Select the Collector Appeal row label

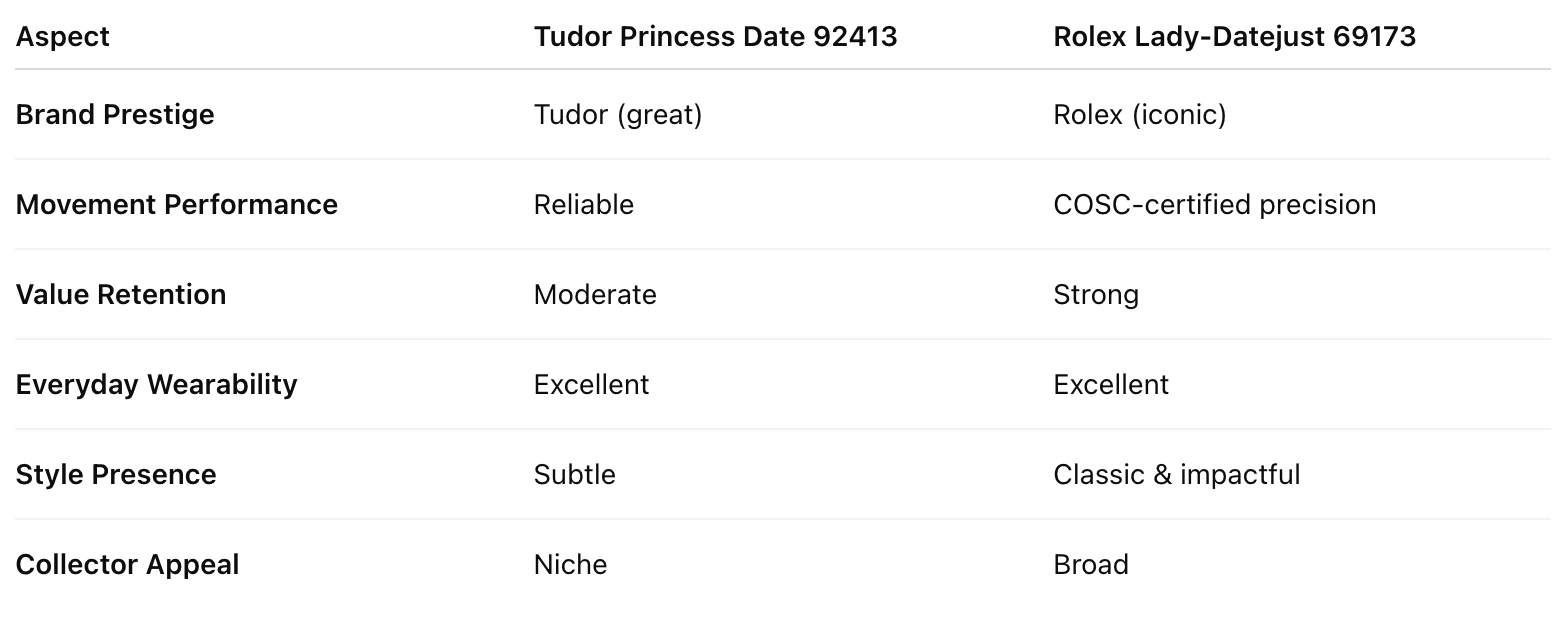pos(128,565)
